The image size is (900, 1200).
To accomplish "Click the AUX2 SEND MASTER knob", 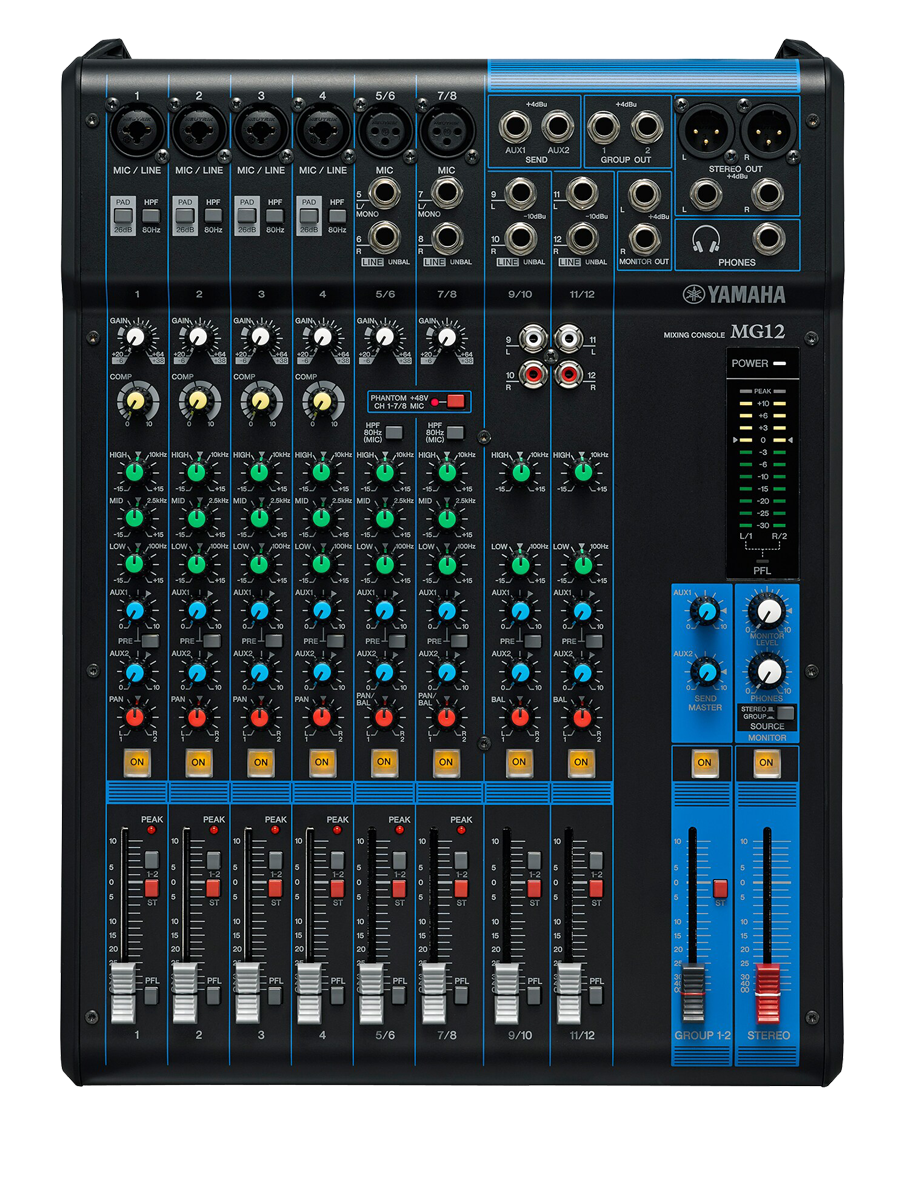I will 707,670.
